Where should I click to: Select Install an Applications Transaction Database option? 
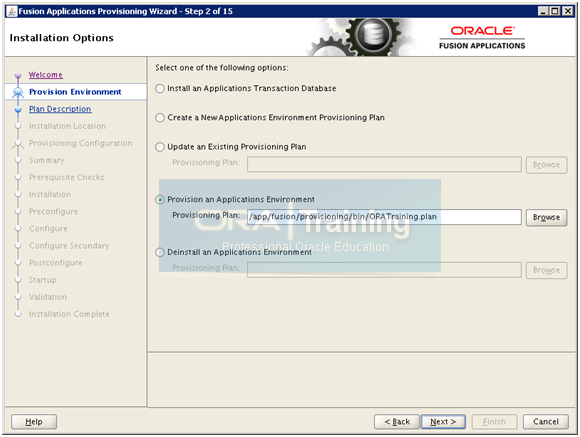160,88
